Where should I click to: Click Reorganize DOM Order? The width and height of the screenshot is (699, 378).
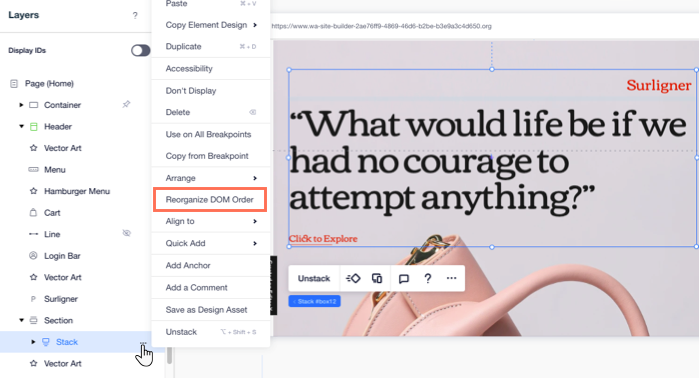click(210, 199)
